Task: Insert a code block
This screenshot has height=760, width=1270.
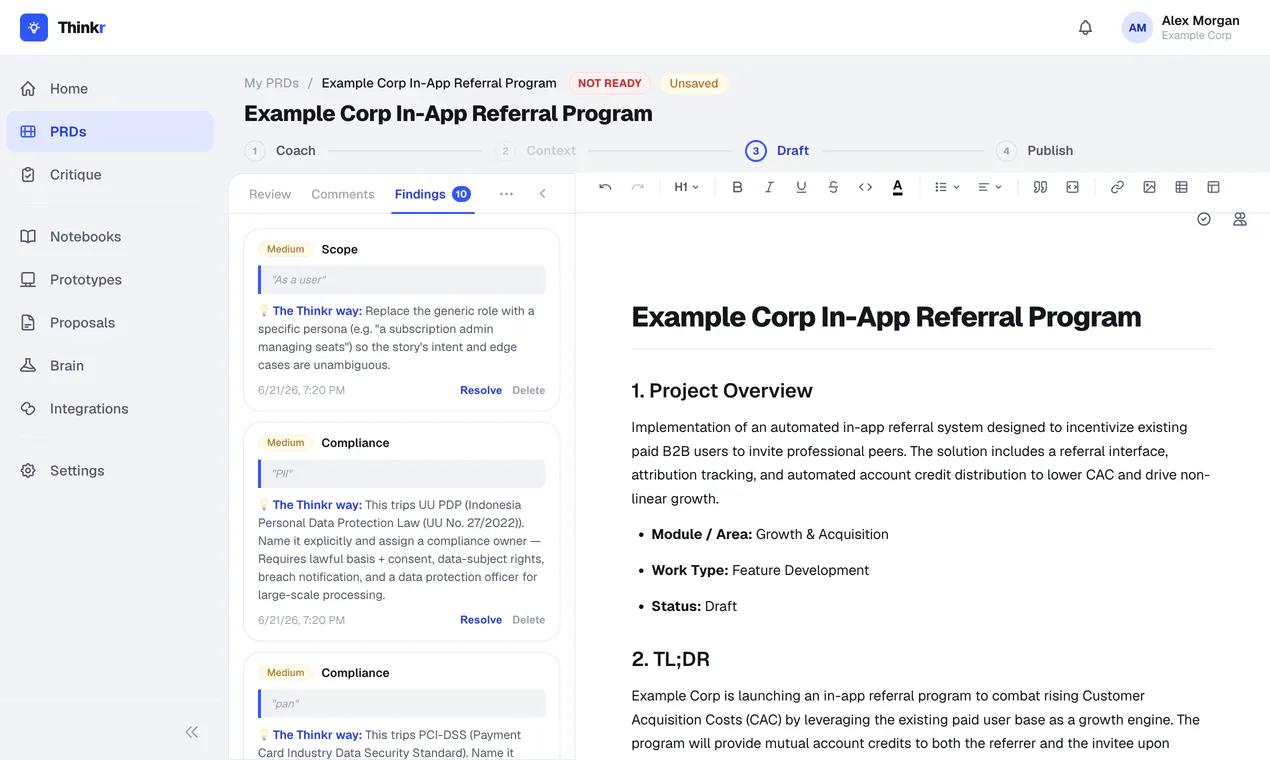Action: [x=1072, y=187]
